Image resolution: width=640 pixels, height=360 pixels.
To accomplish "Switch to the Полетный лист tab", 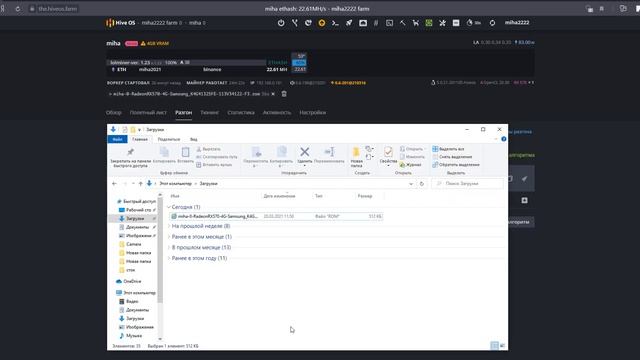I will (148, 112).
